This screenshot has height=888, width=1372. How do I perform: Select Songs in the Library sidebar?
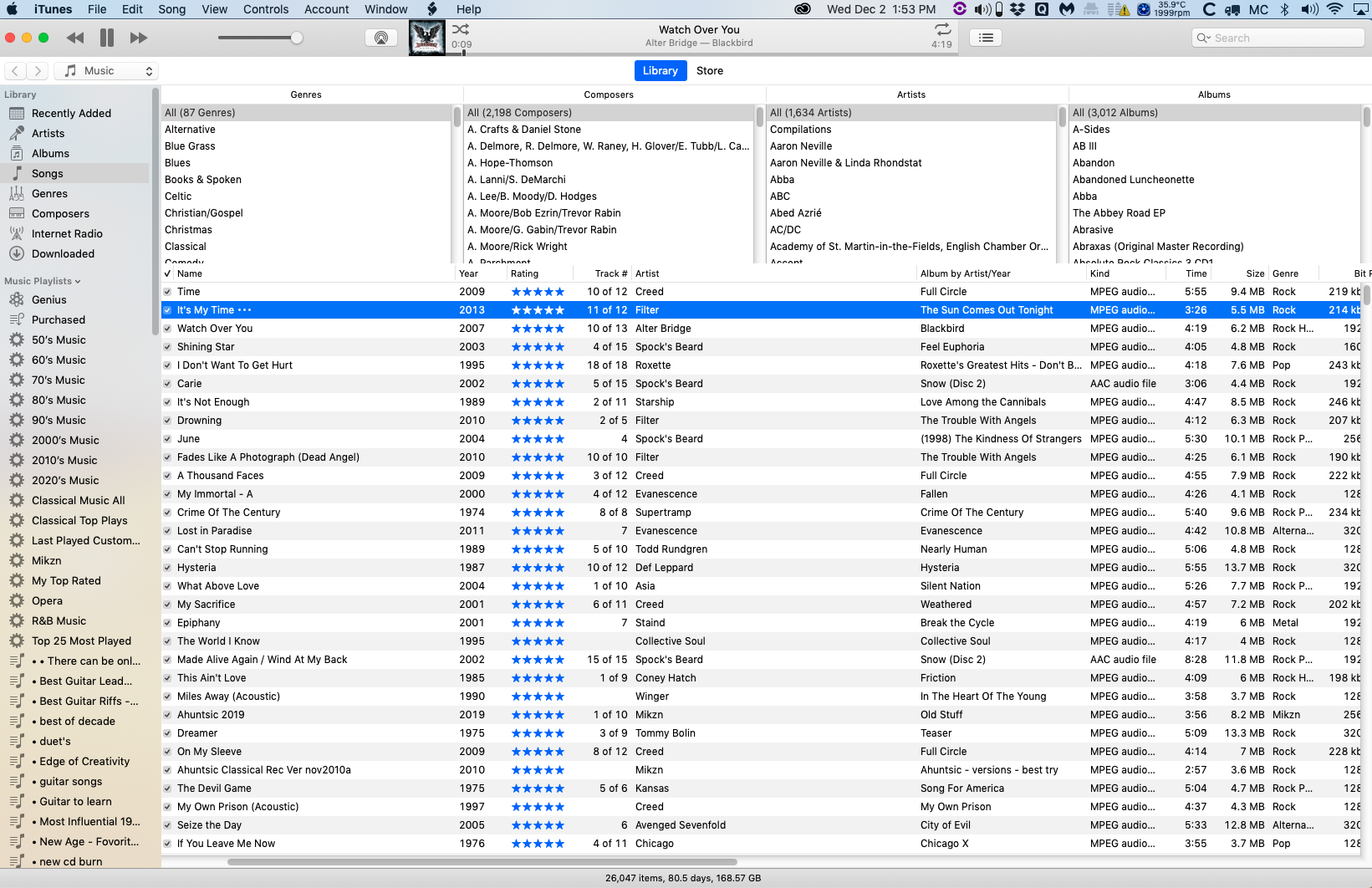click(48, 174)
